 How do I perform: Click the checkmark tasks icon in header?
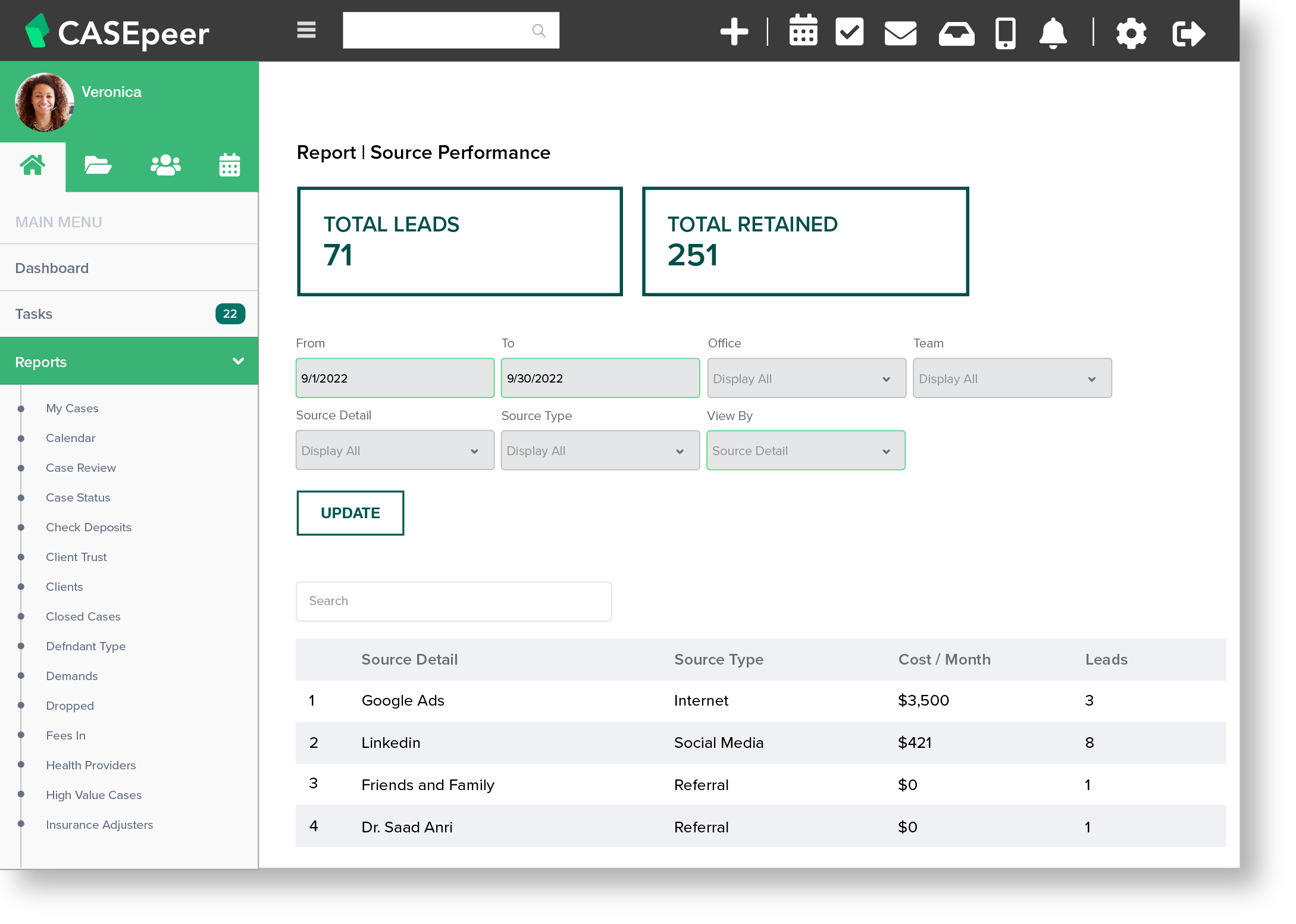coord(849,32)
